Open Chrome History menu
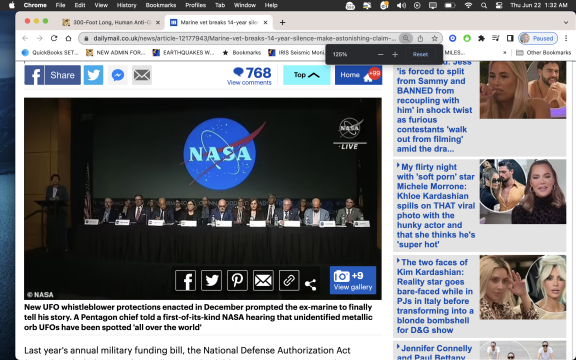The height and width of the screenshot is (360, 576). (126, 5)
